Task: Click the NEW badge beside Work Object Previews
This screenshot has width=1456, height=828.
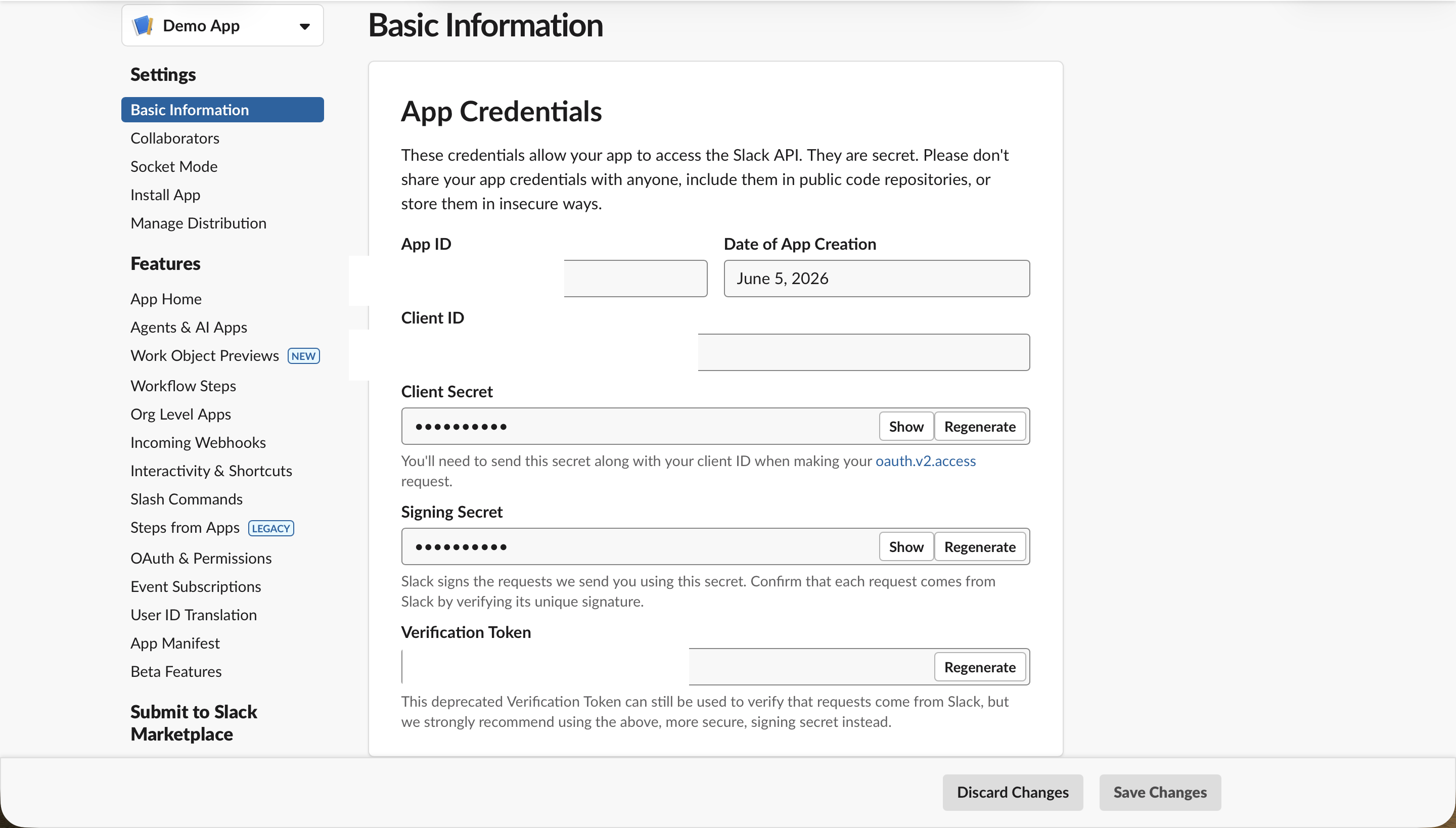Action: pyautogui.click(x=304, y=356)
